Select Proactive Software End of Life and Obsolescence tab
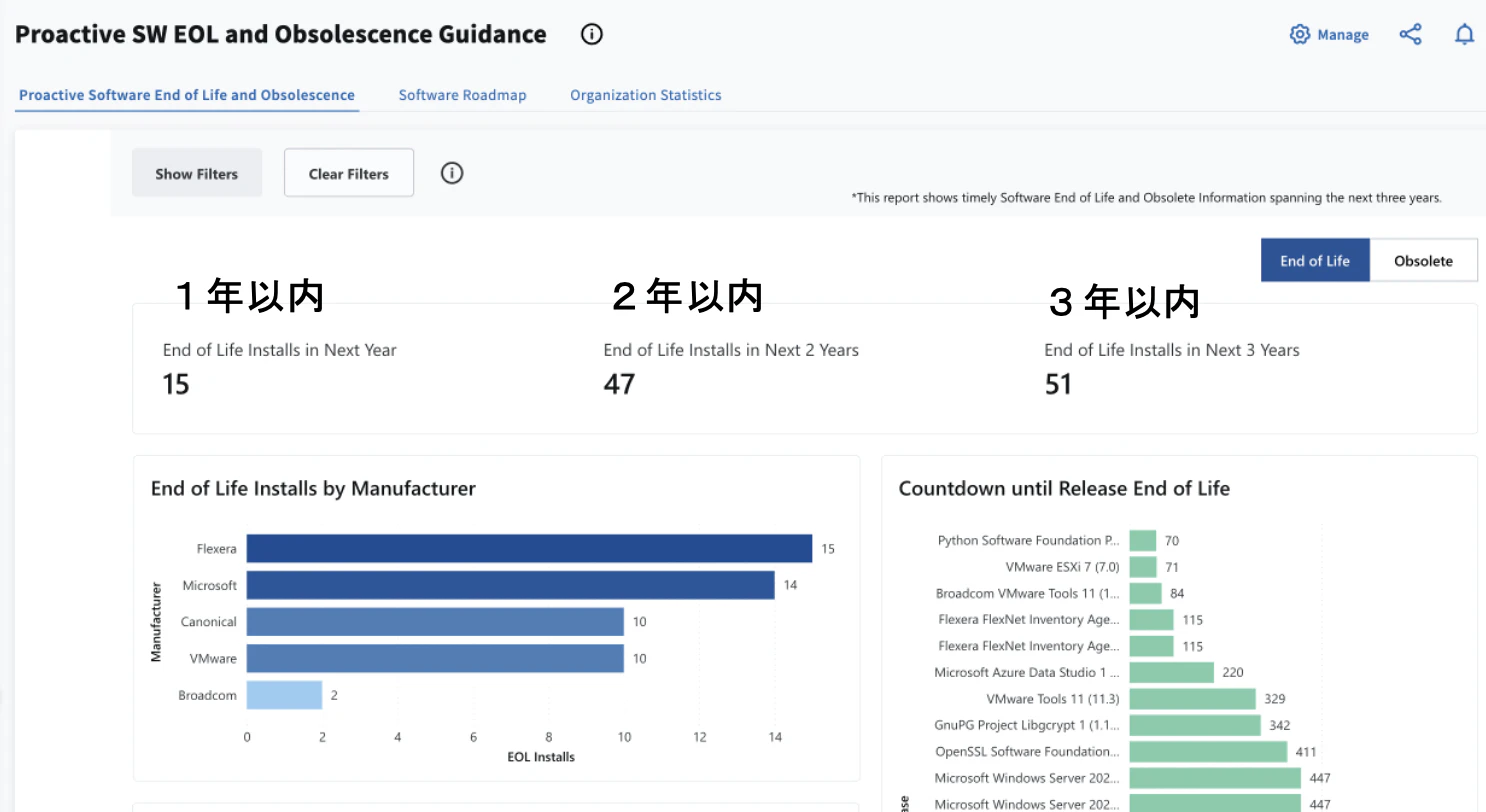Viewport: 1486px width, 812px height. (x=187, y=95)
